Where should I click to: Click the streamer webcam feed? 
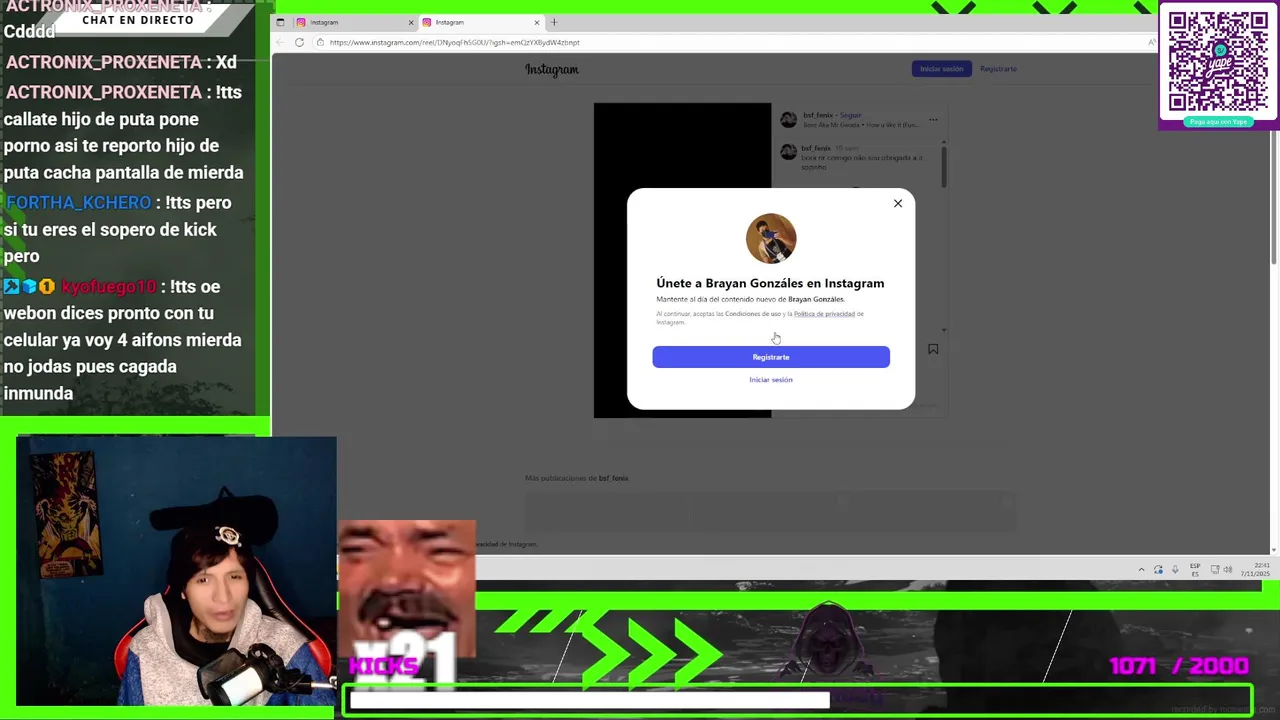point(176,571)
